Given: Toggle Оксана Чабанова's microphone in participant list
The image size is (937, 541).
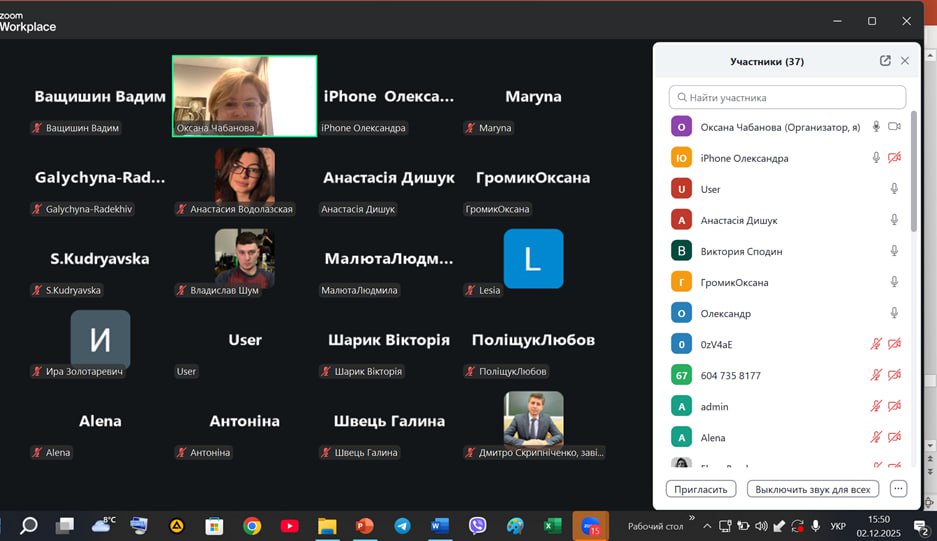Looking at the screenshot, I should point(876,127).
